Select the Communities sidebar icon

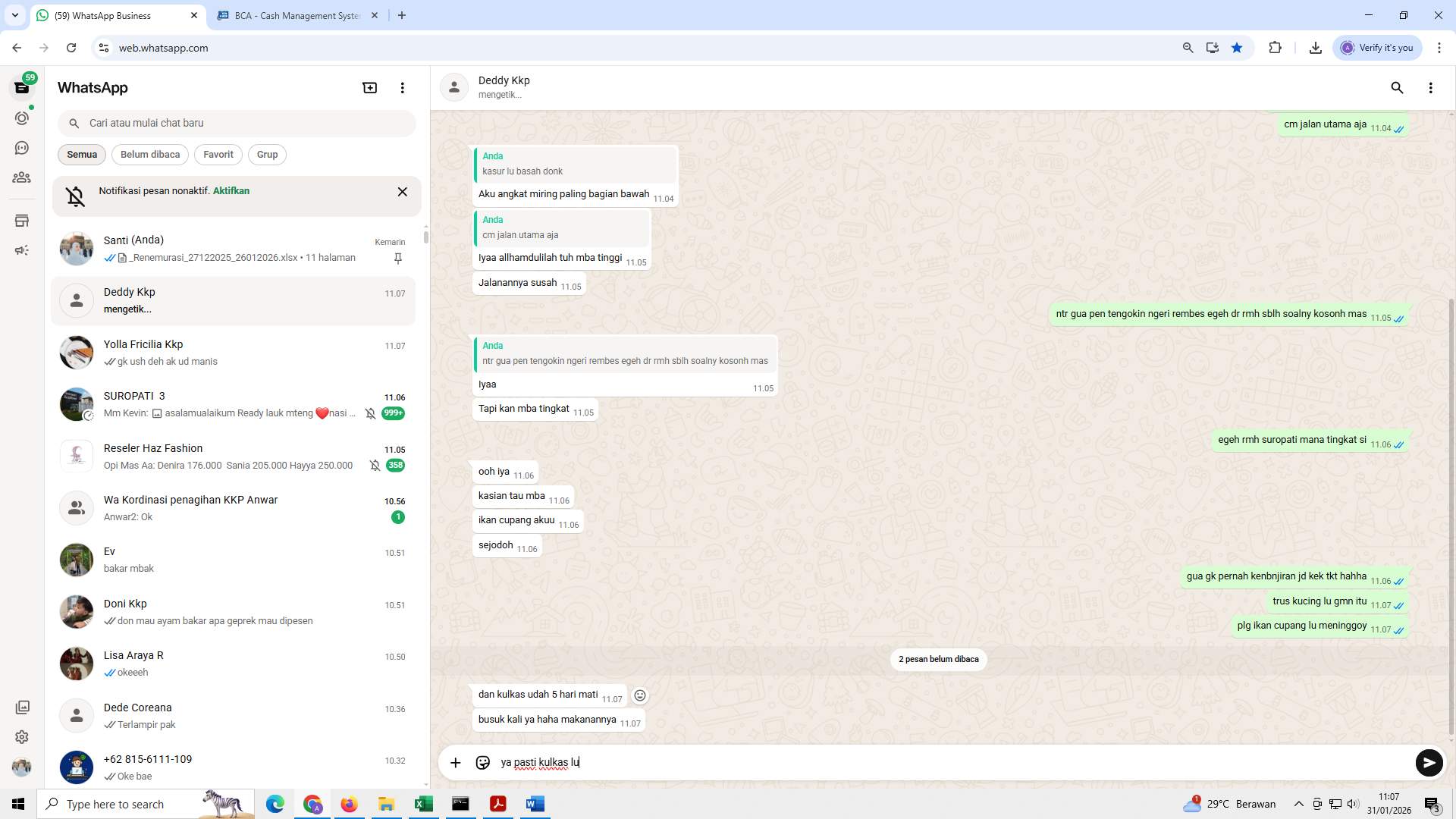(22, 177)
